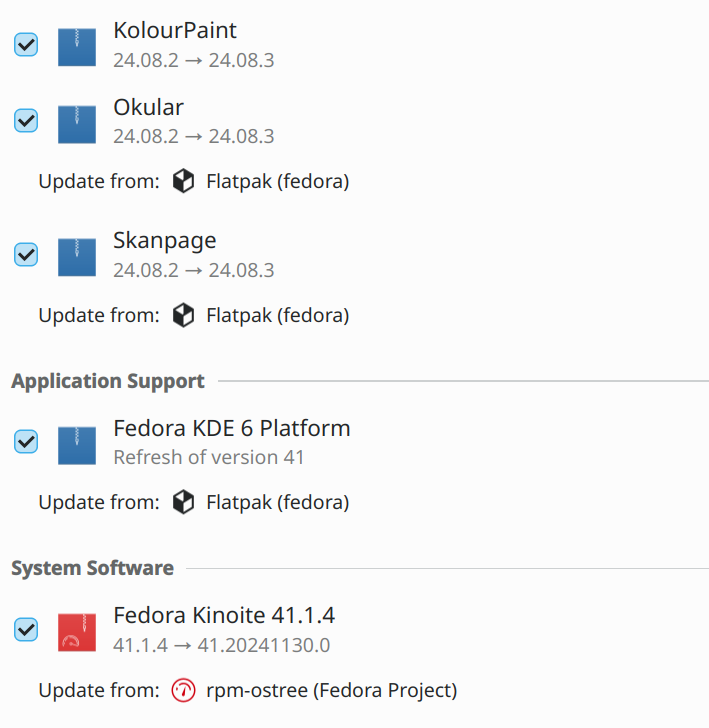Click the KolourPaint package icon
Image resolution: width=709 pixels, height=728 pixels.
coord(77,46)
